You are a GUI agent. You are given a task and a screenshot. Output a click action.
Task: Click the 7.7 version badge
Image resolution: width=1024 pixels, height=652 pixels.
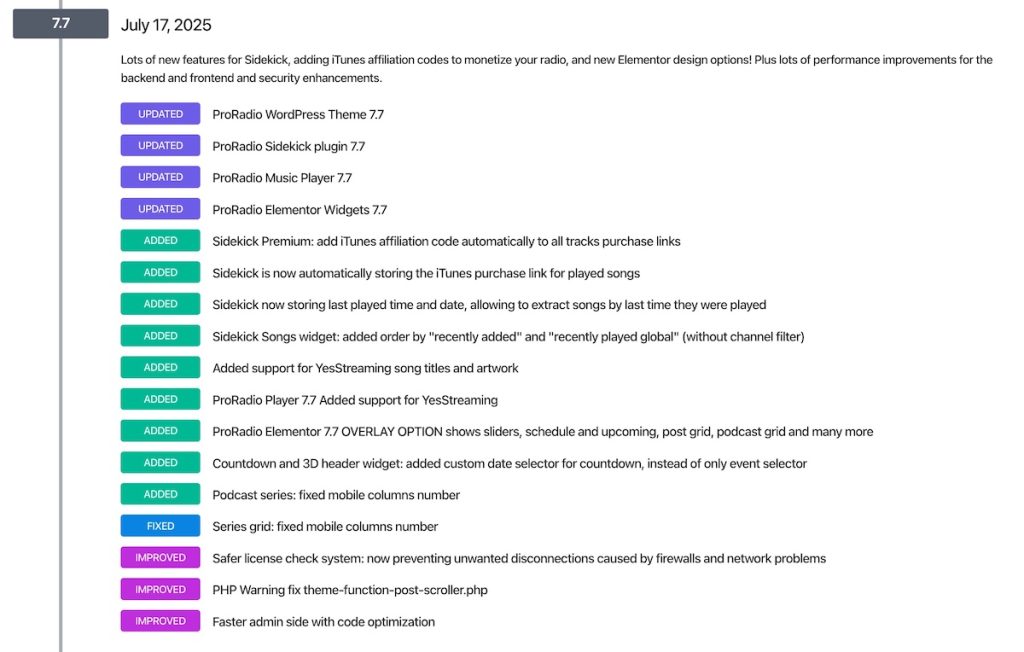tap(60, 24)
